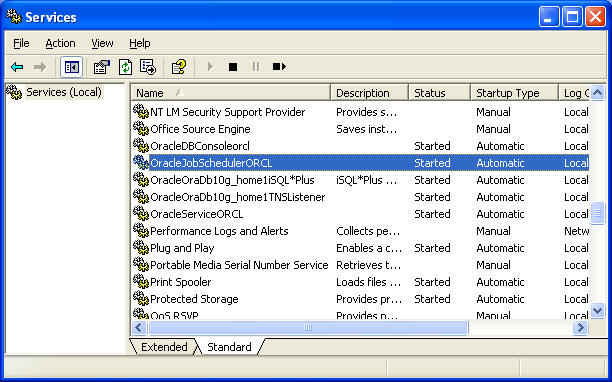Click the vertical scrollbar down arrow
Image resolution: width=612 pixels, height=382 pixels.
pyautogui.click(x=597, y=311)
